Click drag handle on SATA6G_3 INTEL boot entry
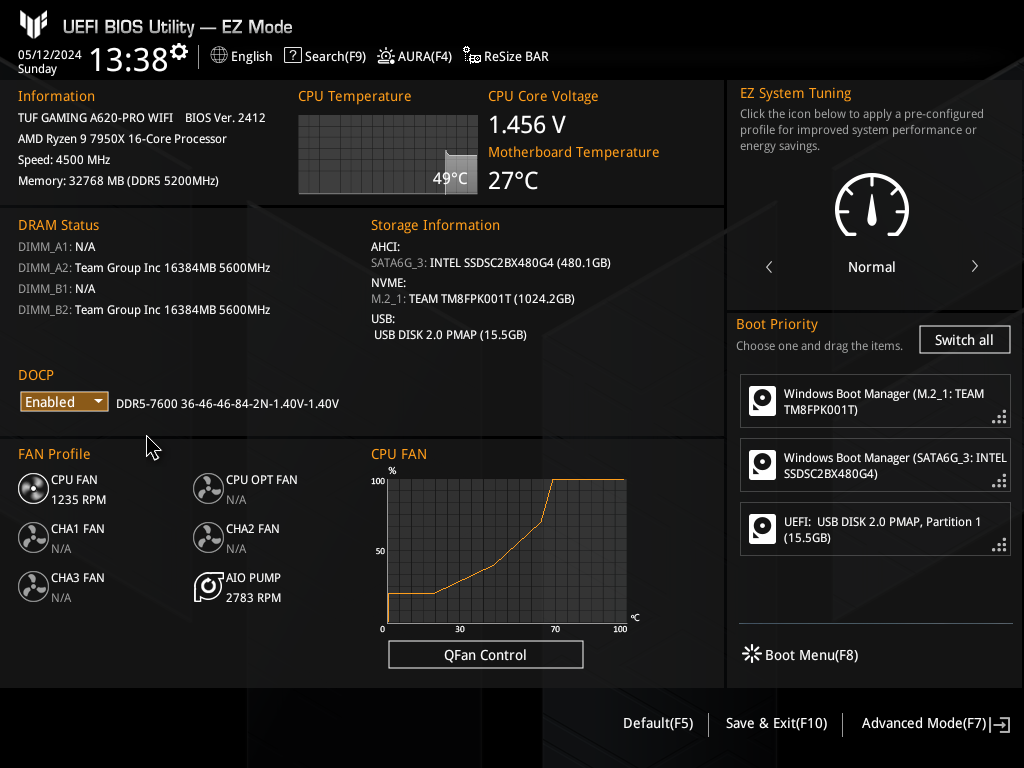Viewport: 1024px width, 768px height. [999, 481]
